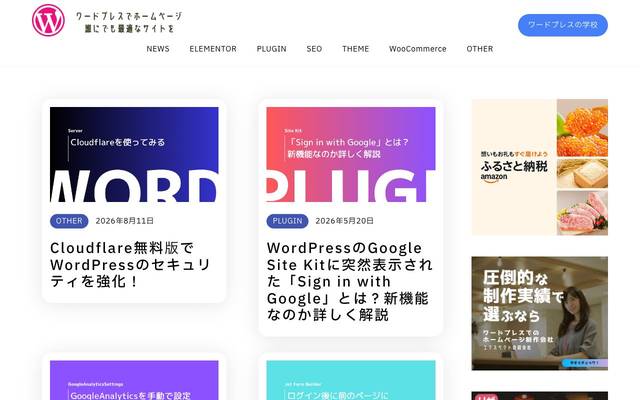640x400 pixels.
Task: Go to the ELEMENTOR menu item
Action: pyautogui.click(x=213, y=49)
